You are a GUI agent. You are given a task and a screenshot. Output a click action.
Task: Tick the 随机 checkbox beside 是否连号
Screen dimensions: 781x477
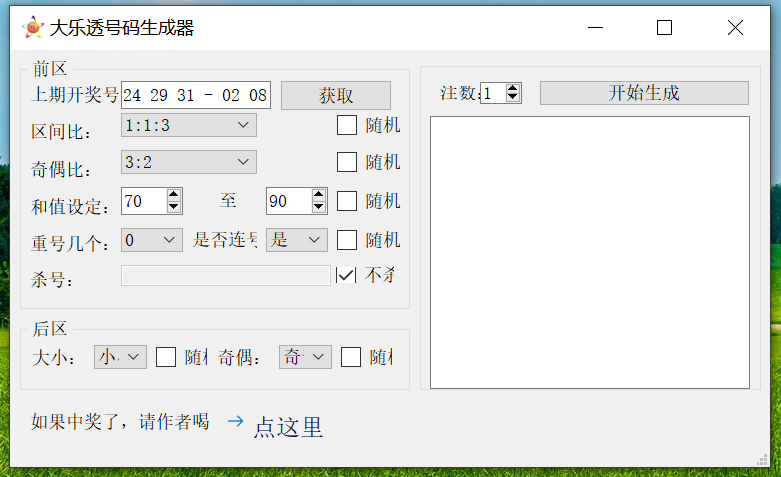(347, 240)
